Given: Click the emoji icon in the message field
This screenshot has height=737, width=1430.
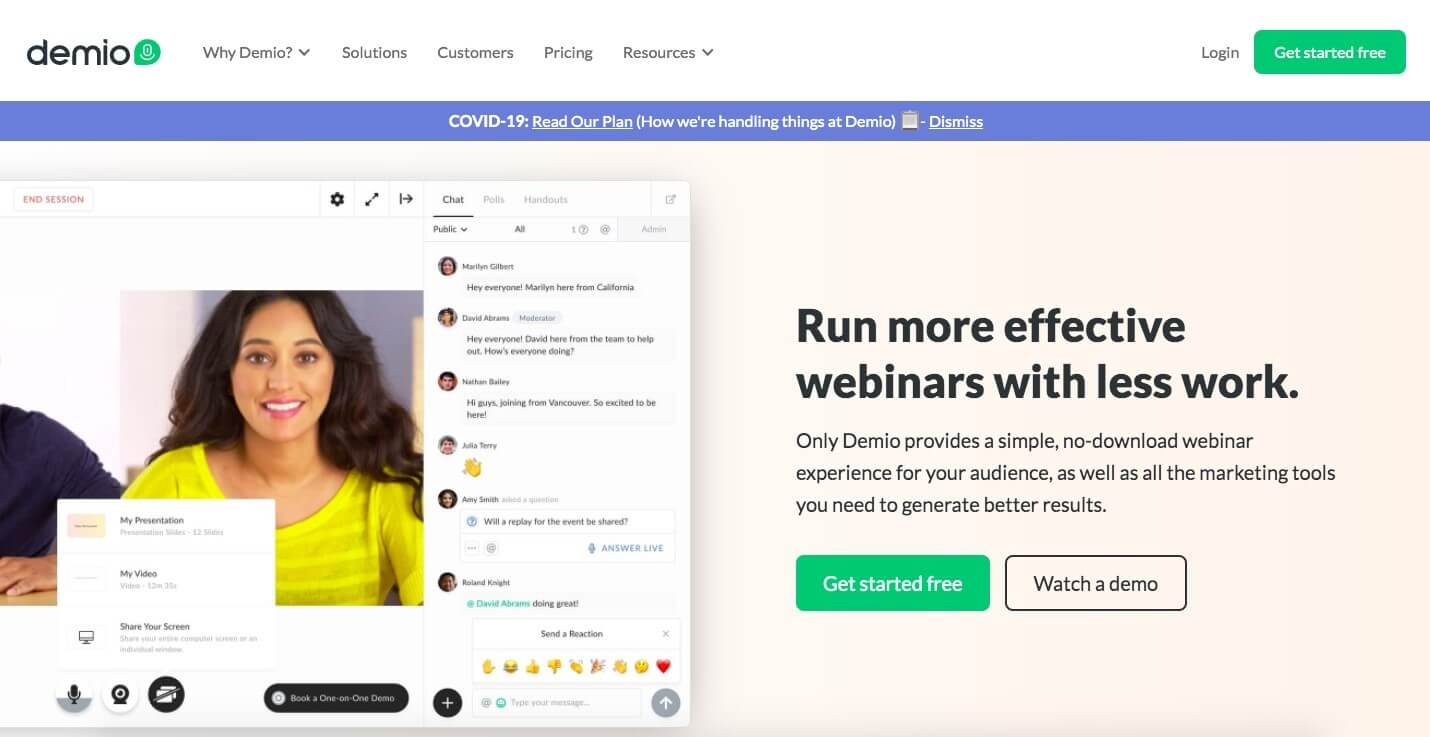Looking at the screenshot, I should click(501, 703).
